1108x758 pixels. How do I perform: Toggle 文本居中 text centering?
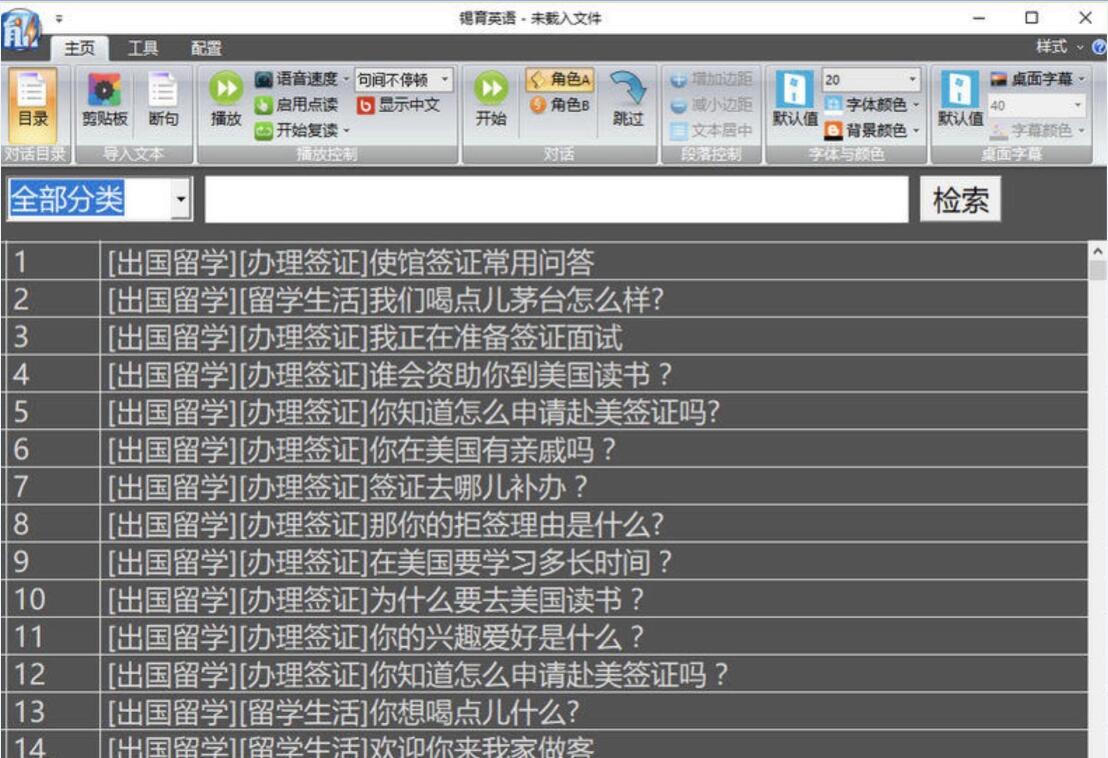point(711,130)
